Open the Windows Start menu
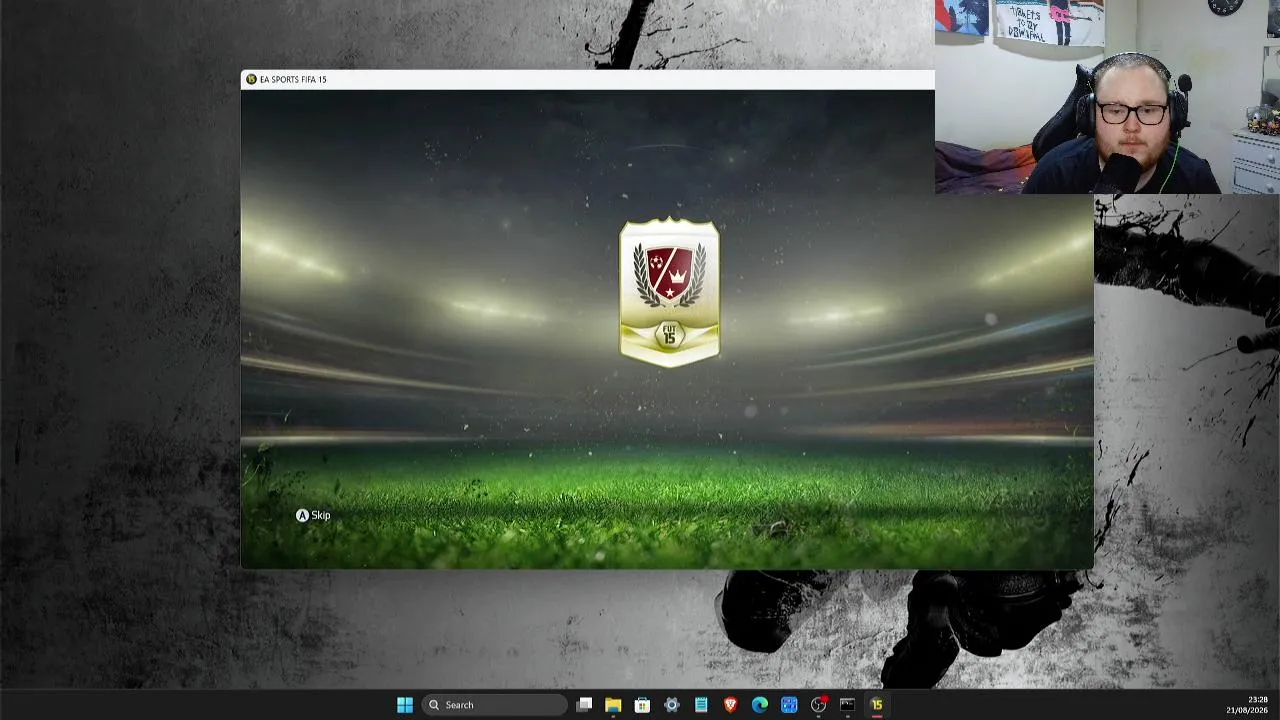Image resolution: width=1280 pixels, height=720 pixels. [405, 705]
